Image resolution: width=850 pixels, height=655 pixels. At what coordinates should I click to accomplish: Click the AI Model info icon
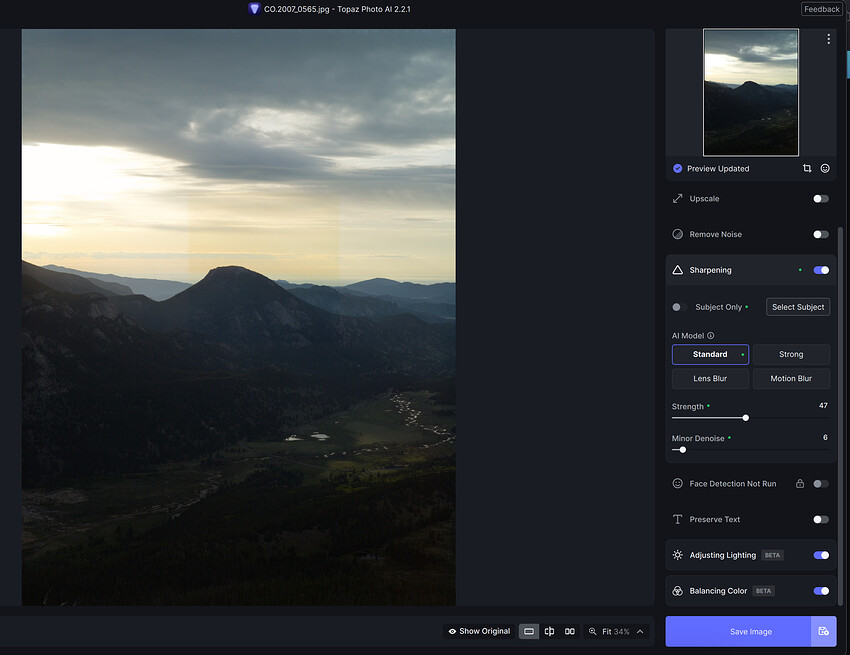point(711,336)
